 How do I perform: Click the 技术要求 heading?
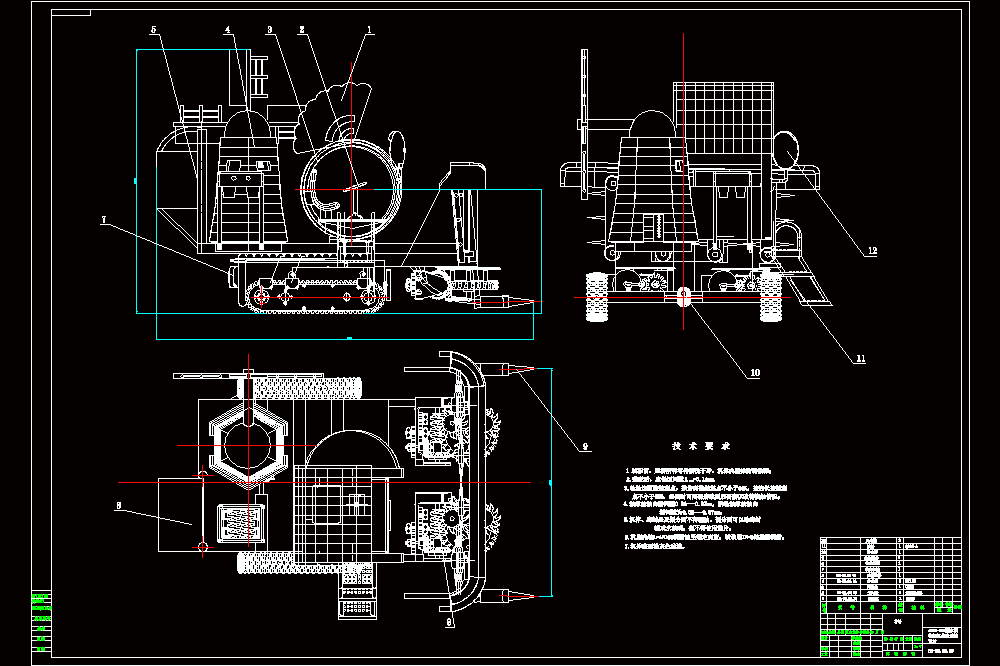coord(701,446)
